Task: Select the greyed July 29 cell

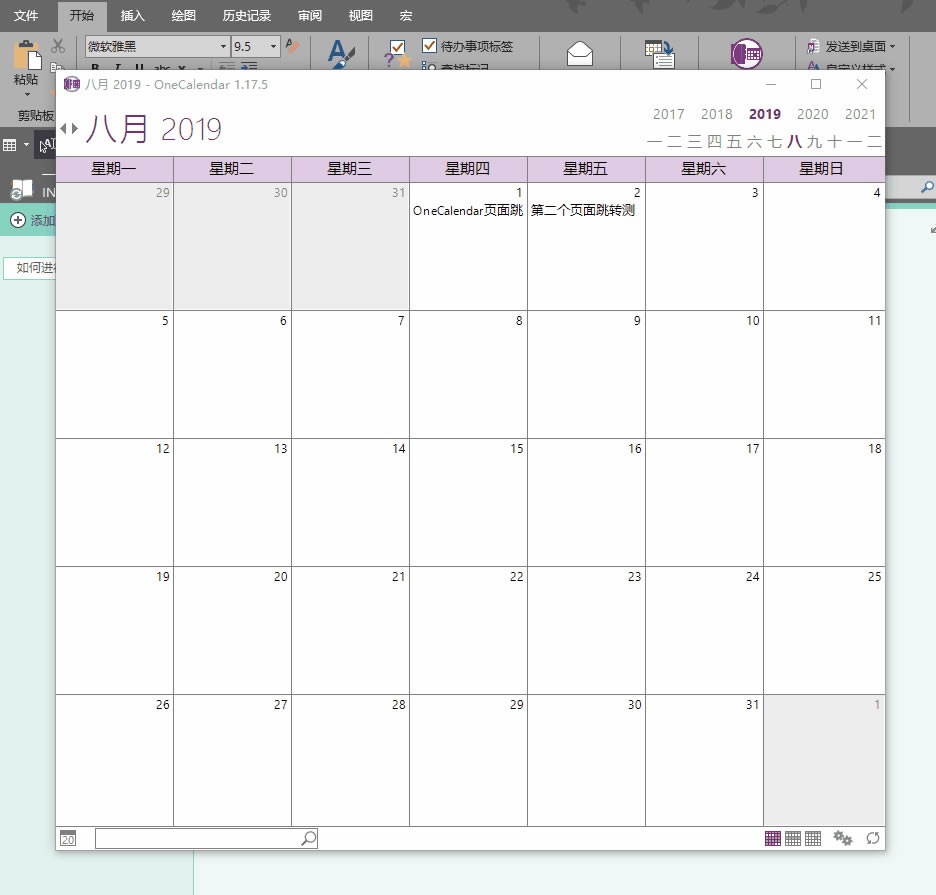Action: coord(114,246)
